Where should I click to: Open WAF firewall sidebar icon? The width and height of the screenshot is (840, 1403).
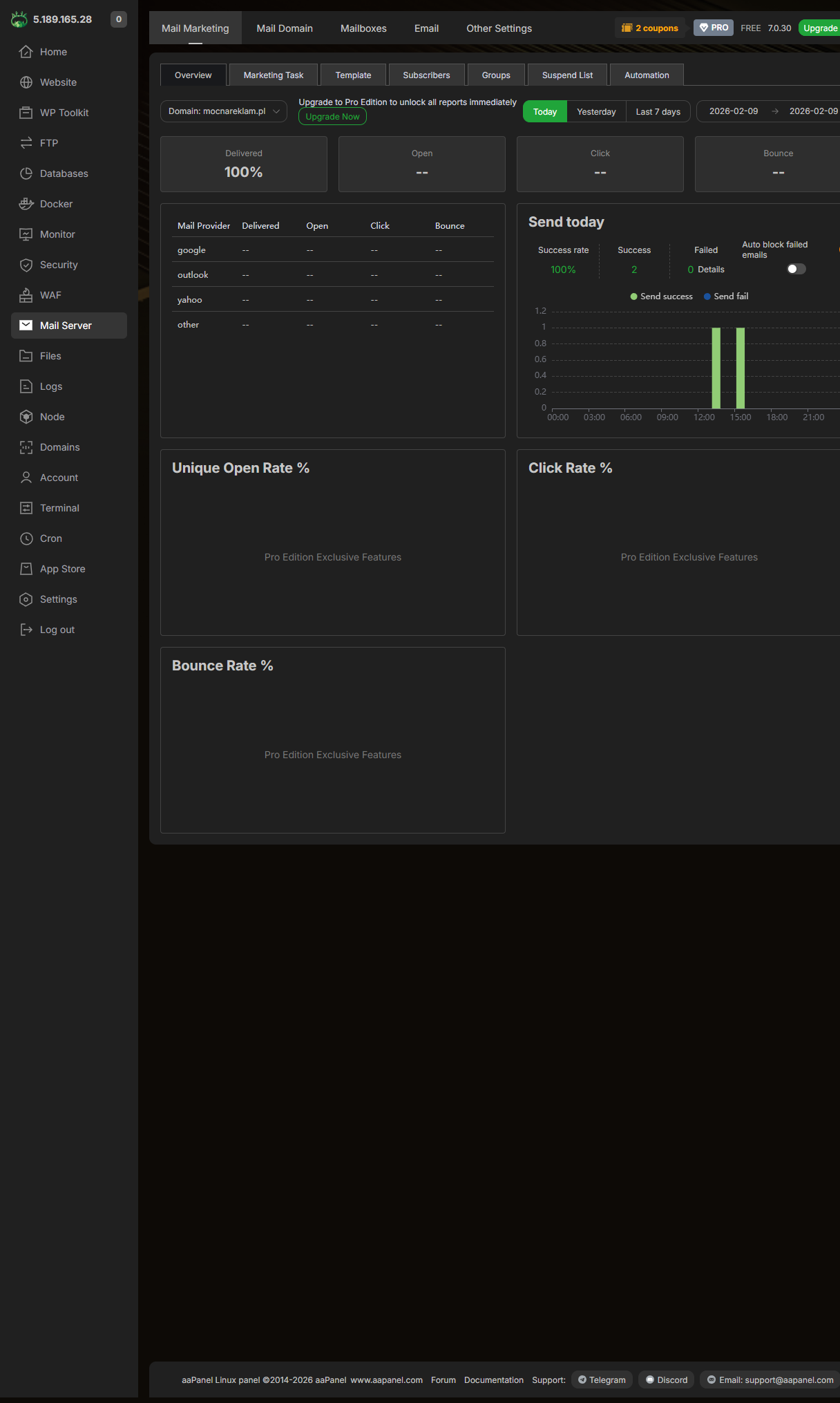(26, 295)
